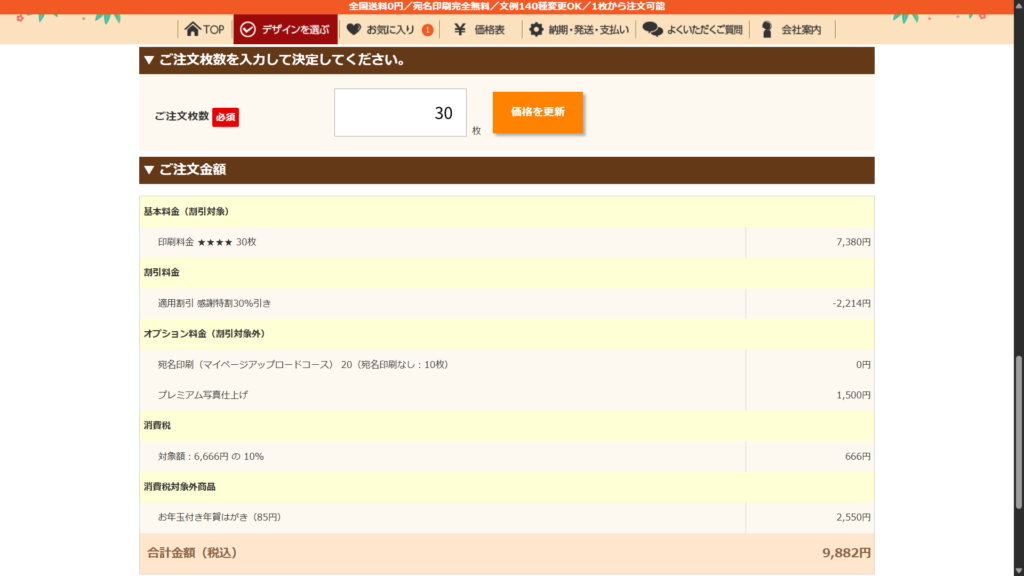Click the 合計金額 total of 9,882円
The image size is (1024, 576).
(846, 552)
